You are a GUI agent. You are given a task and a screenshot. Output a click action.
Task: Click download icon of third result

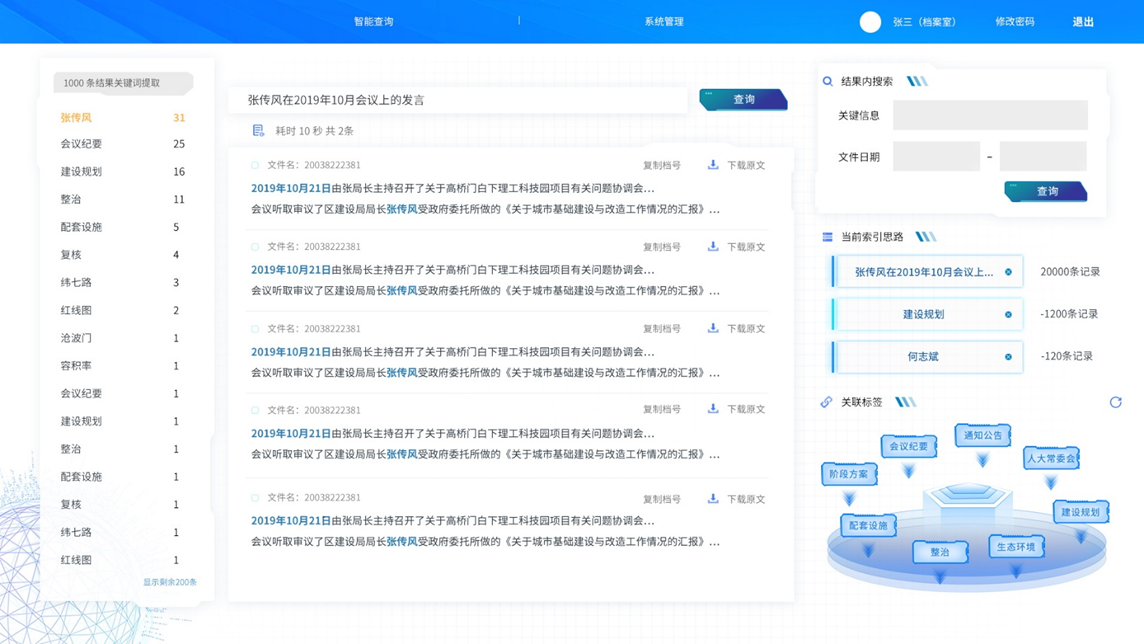point(713,328)
